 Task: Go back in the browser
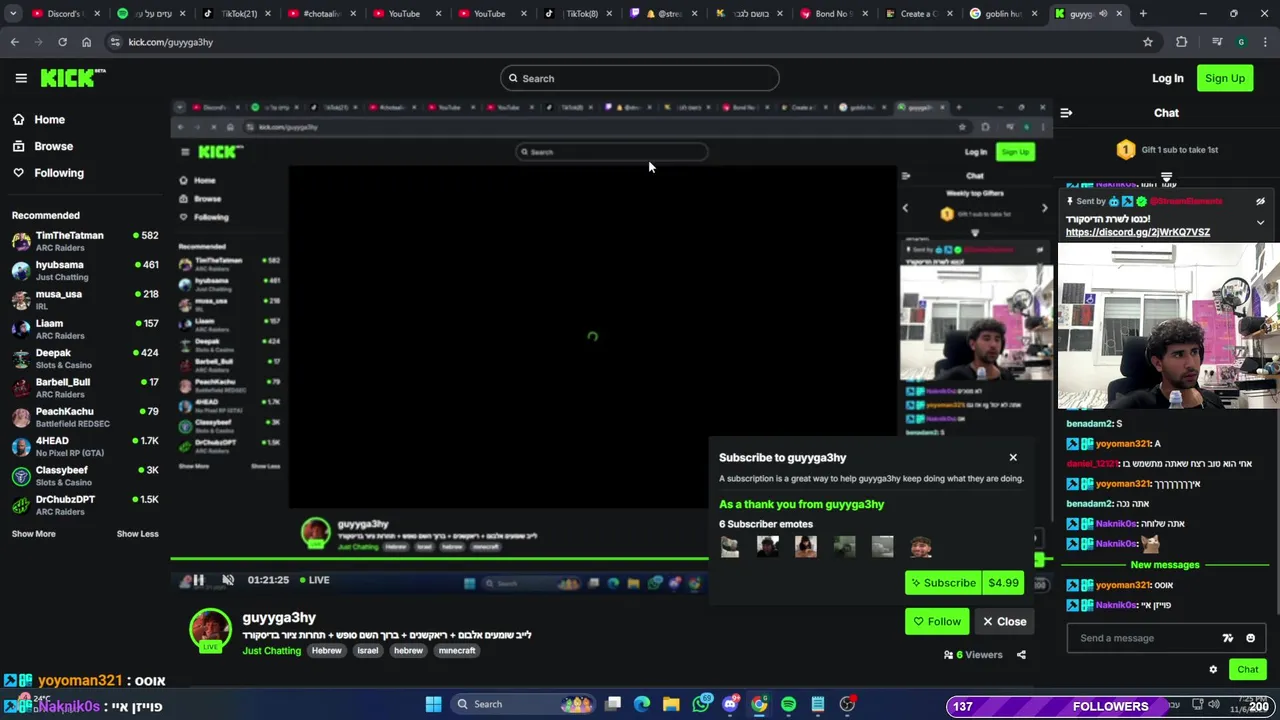pos(14,42)
